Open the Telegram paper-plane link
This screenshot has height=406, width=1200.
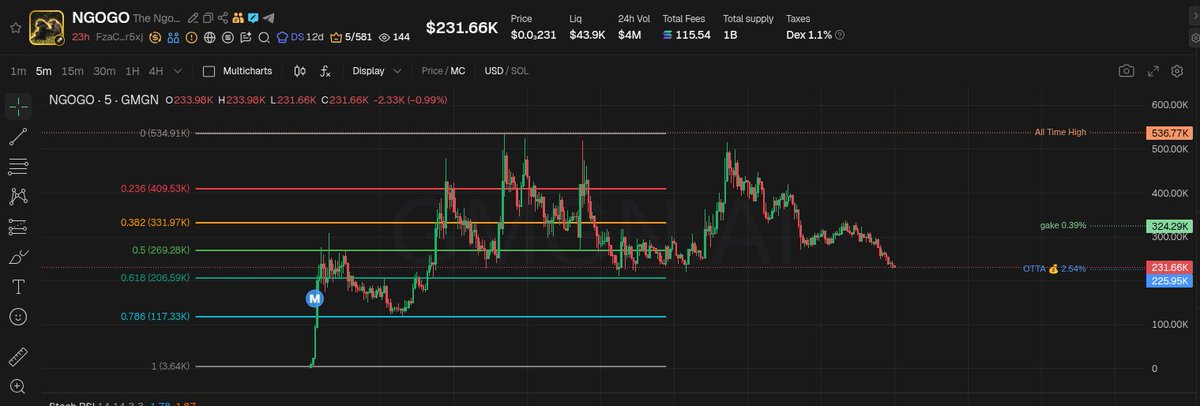(268, 18)
